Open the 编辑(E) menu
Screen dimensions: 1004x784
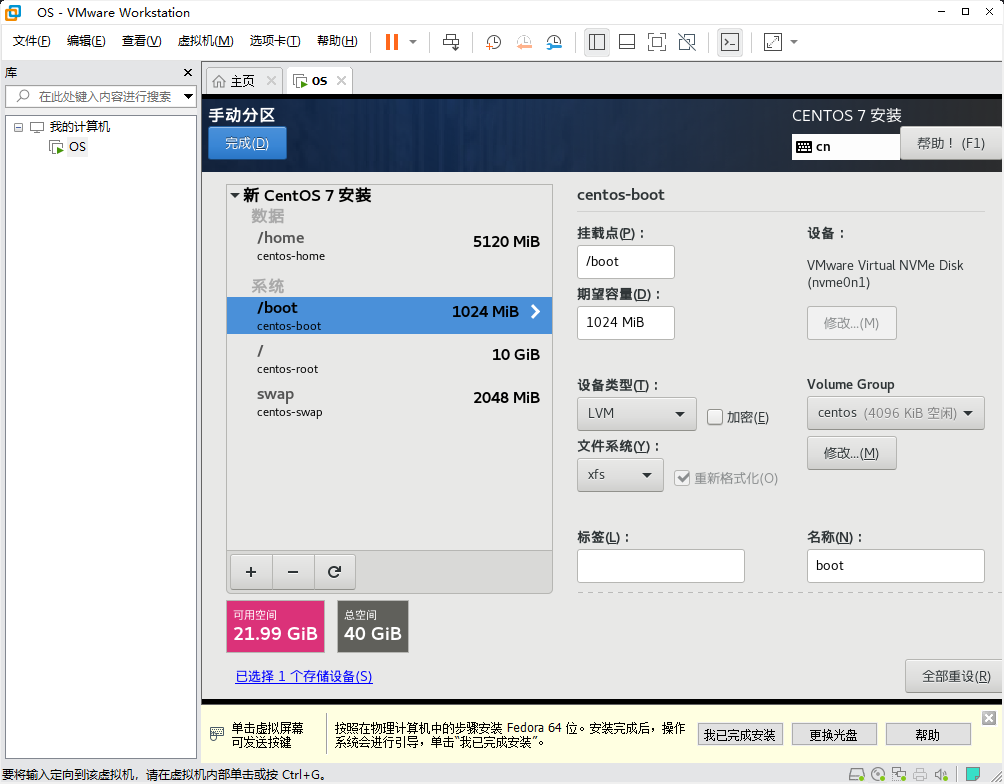coord(86,41)
